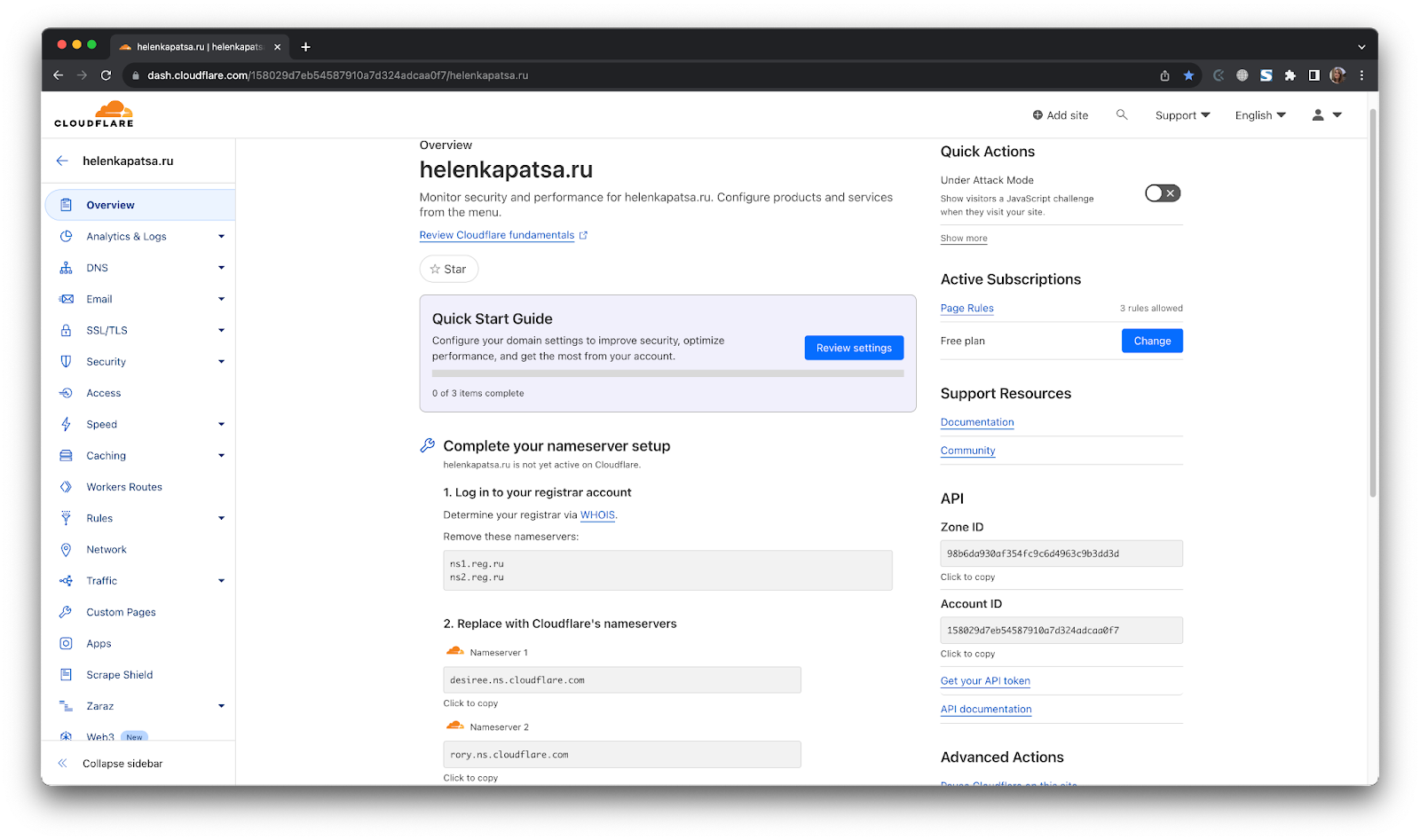
Task: Reload the page using the browser refresh icon
Action: point(106,75)
